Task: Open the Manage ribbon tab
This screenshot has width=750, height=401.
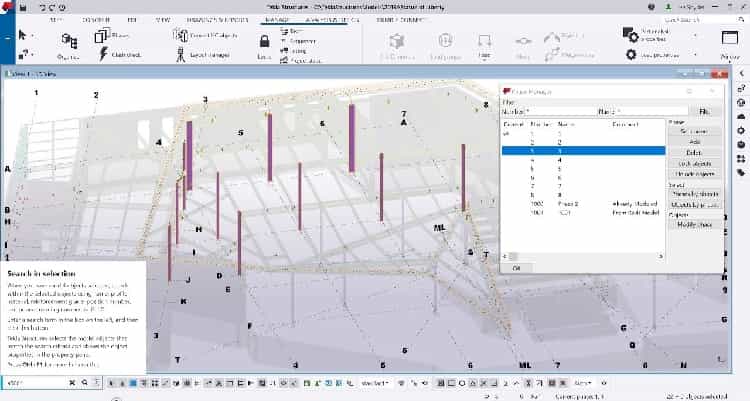Action: [270, 18]
